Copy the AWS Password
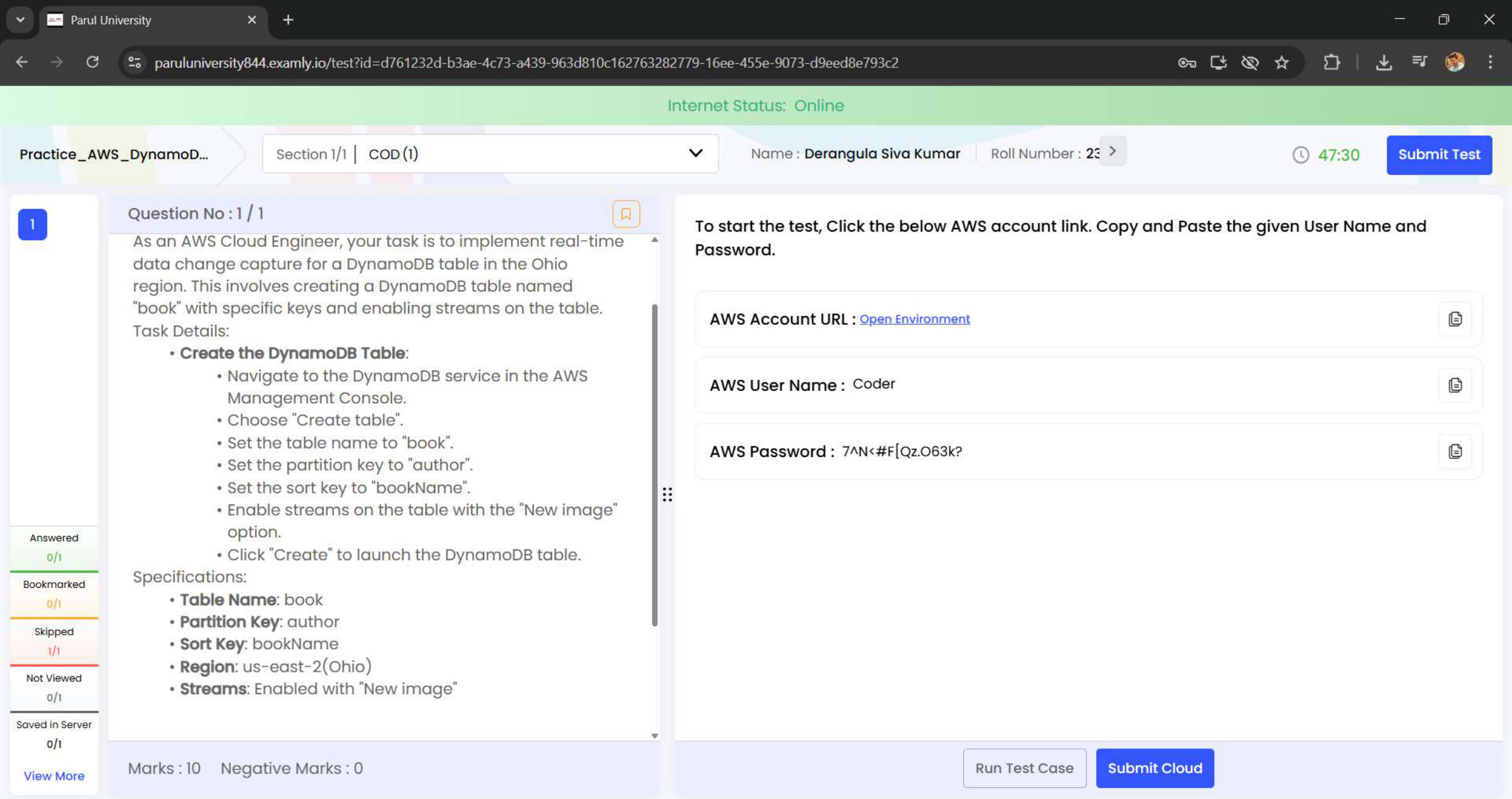Image resolution: width=1512 pixels, height=799 pixels. coord(1455,451)
